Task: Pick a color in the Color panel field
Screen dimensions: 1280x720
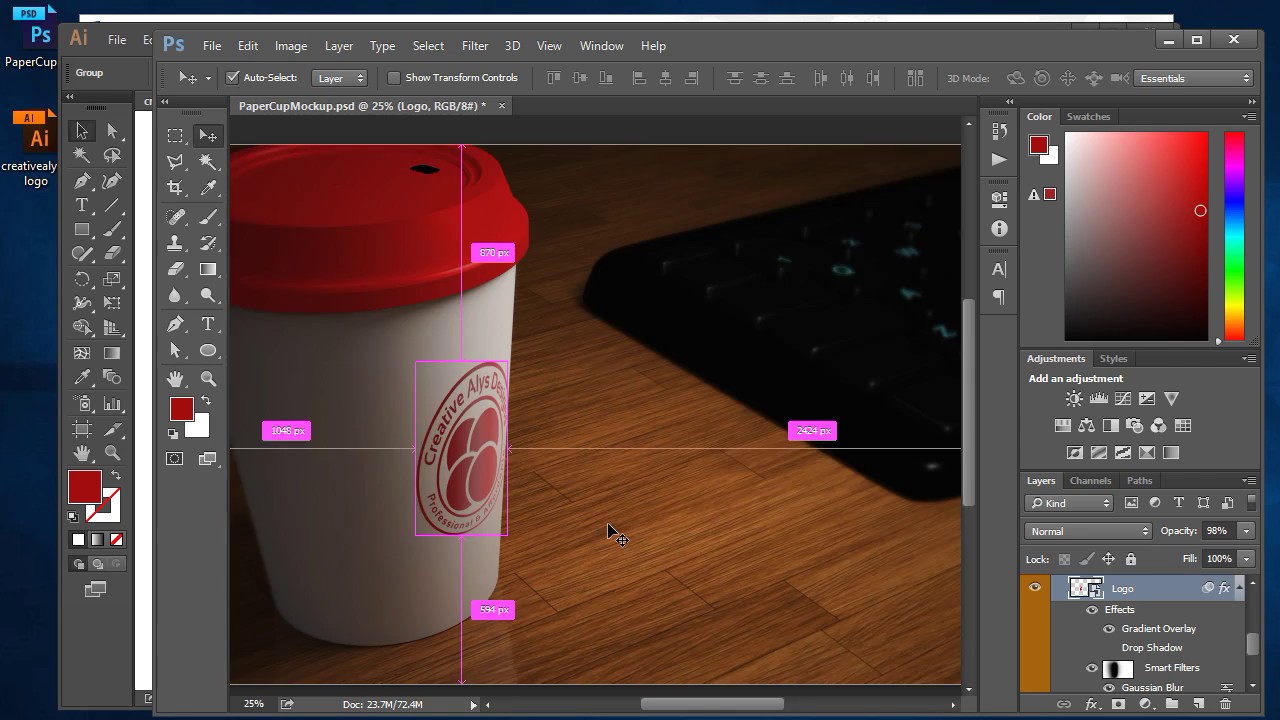Action: point(1136,236)
